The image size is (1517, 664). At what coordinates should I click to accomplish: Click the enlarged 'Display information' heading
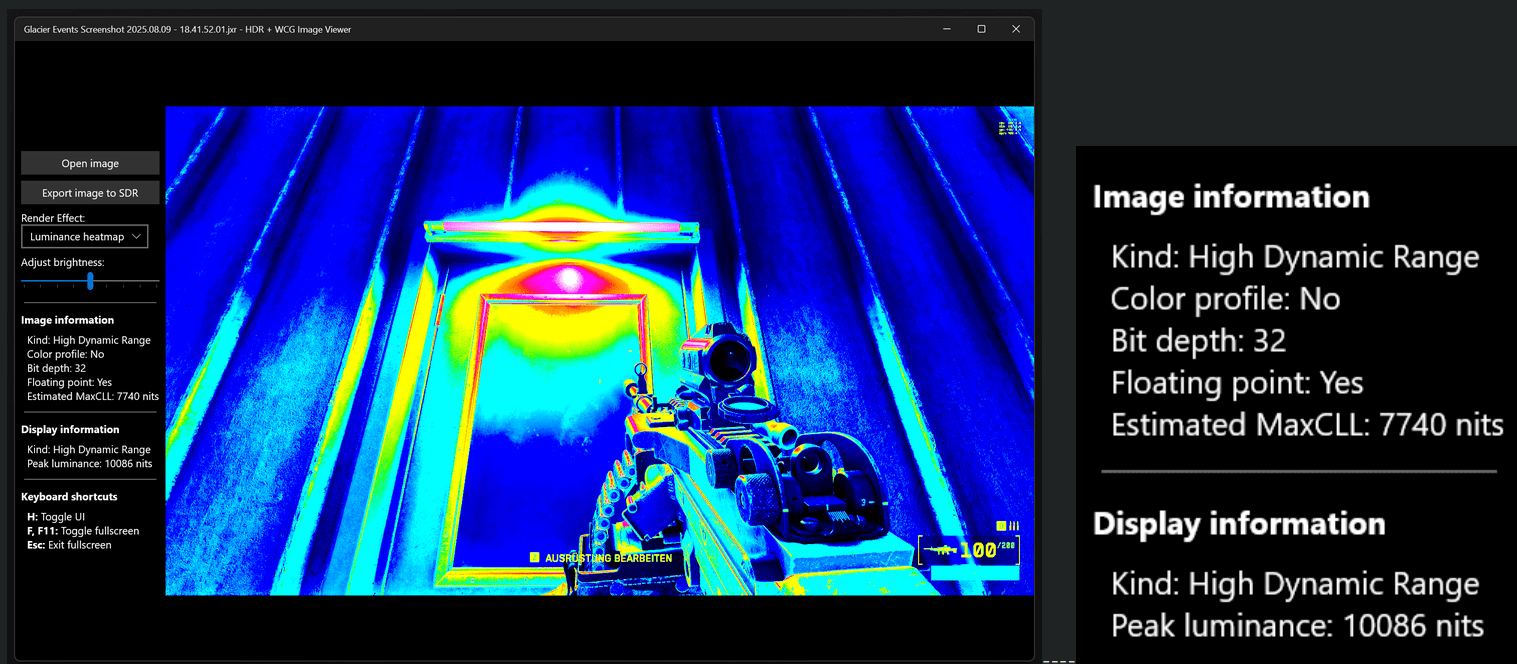point(1239,524)
